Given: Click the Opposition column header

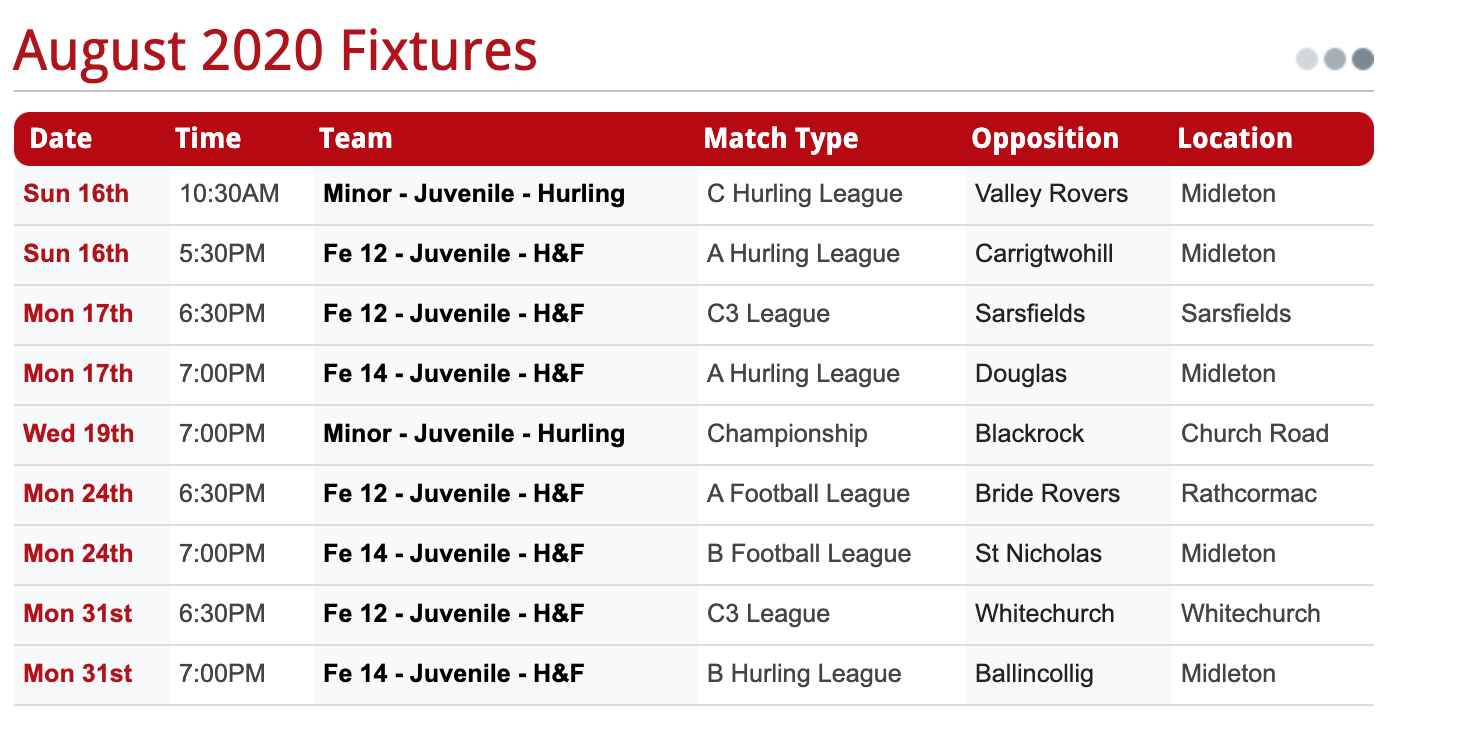Looking at the screenshot, I should (x=1045, y=138).
